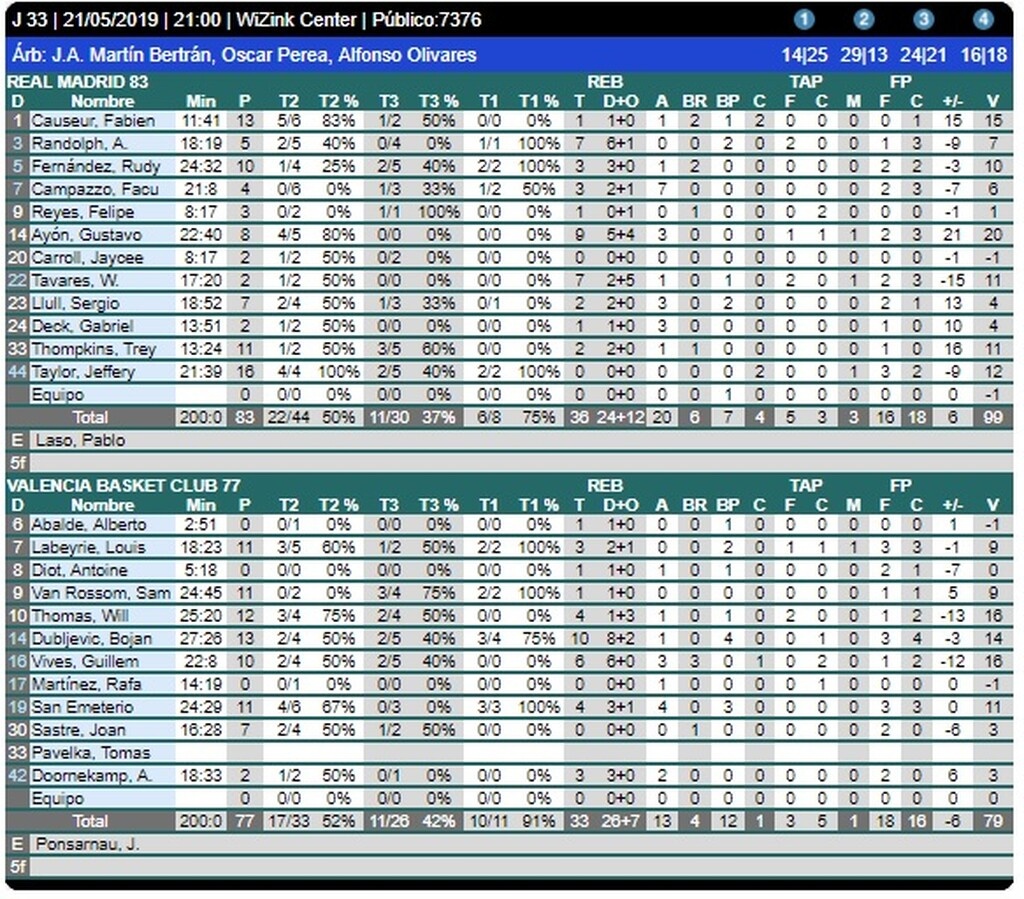Click Valencia total points cell 77
Screen dimensions: 1024x899
[x=245, y=821]
